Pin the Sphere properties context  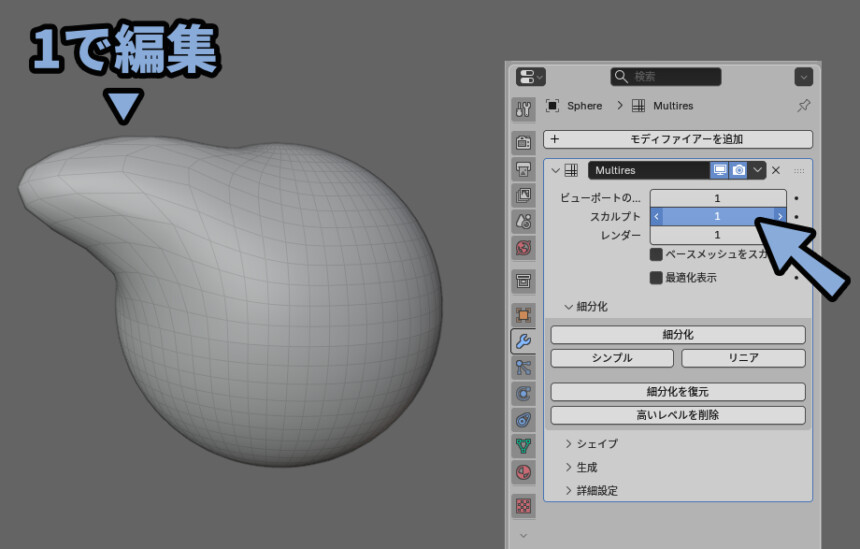[803, 106]
